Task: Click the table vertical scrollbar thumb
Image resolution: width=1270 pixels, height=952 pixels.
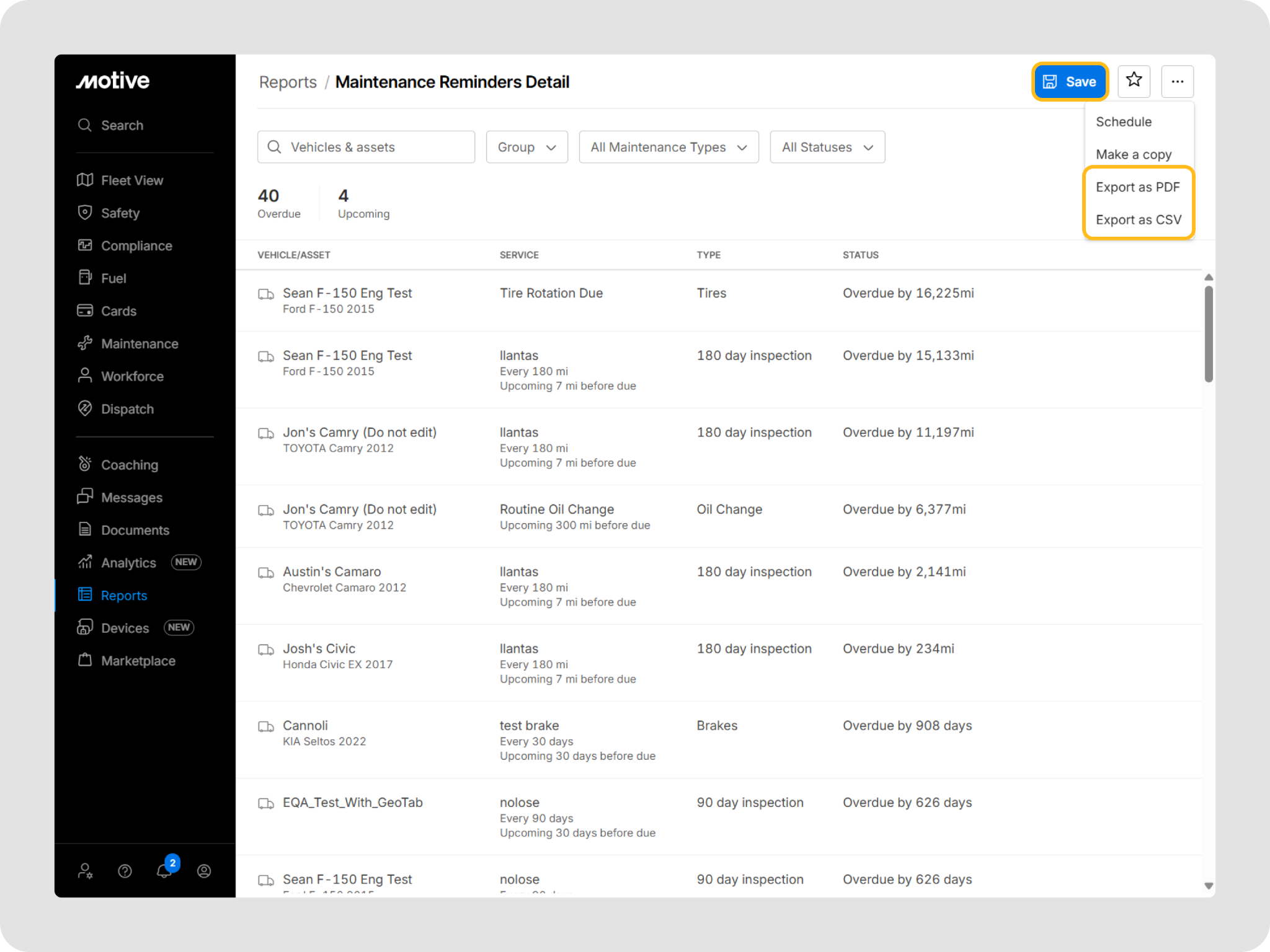Action: click(1208, 333)
